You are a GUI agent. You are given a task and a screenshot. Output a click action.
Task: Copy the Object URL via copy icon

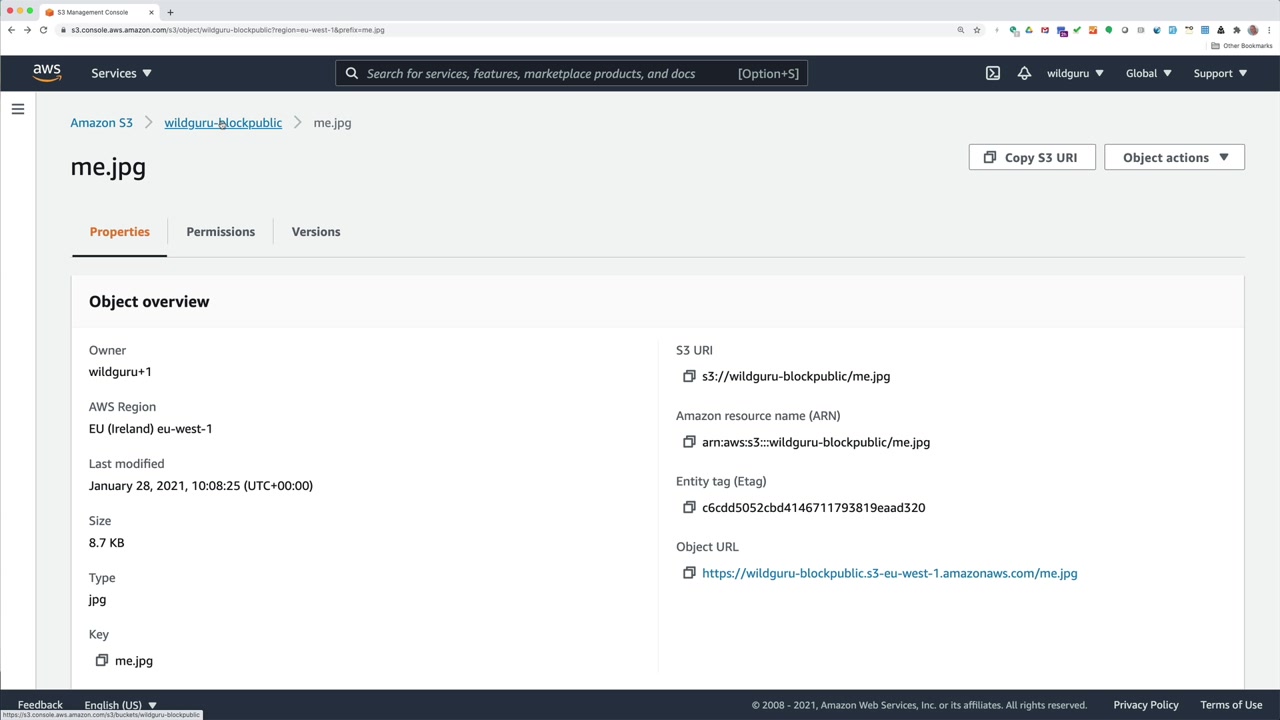[689, 573]
